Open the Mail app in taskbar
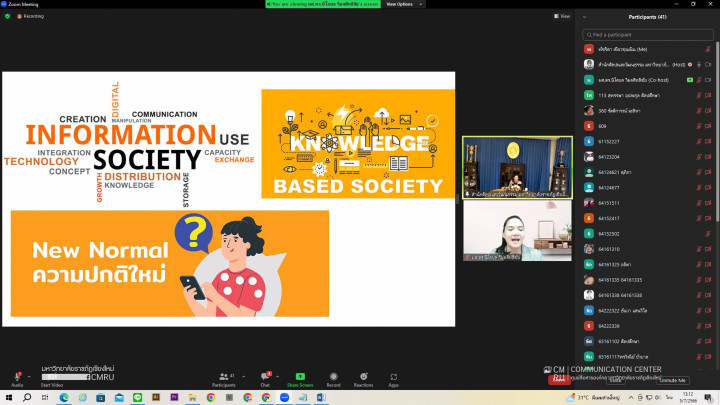The image size is (720, 405). point(119,398)
